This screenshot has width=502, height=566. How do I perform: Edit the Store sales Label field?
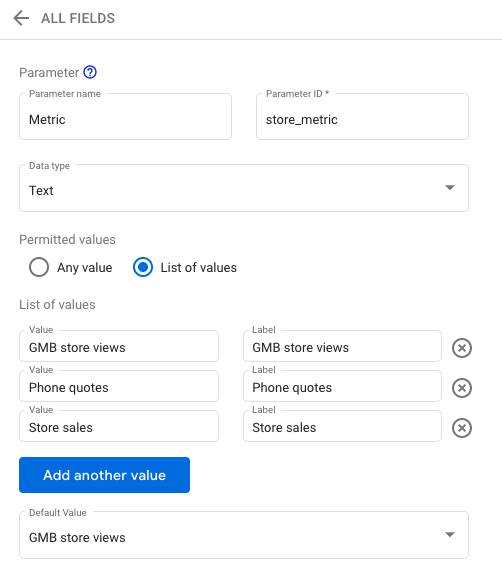[x=342, y=426]
